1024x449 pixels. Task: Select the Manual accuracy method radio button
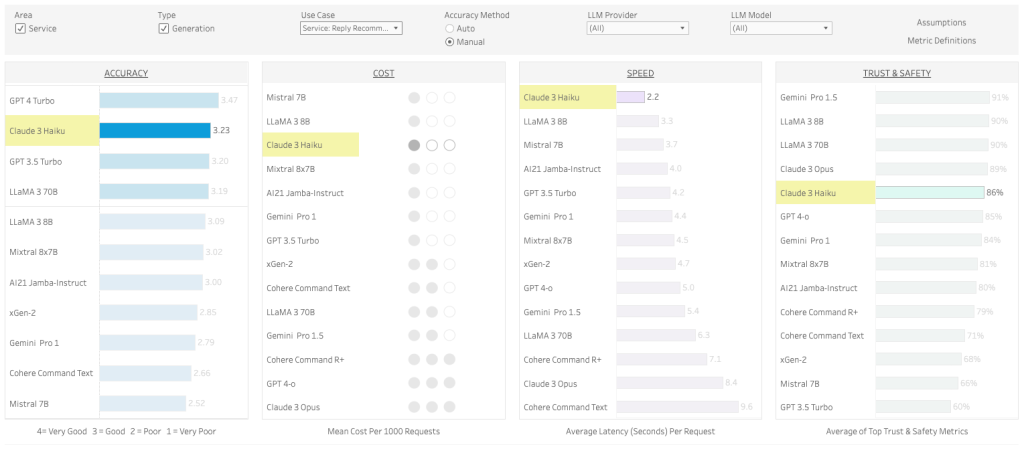[450, 42]
